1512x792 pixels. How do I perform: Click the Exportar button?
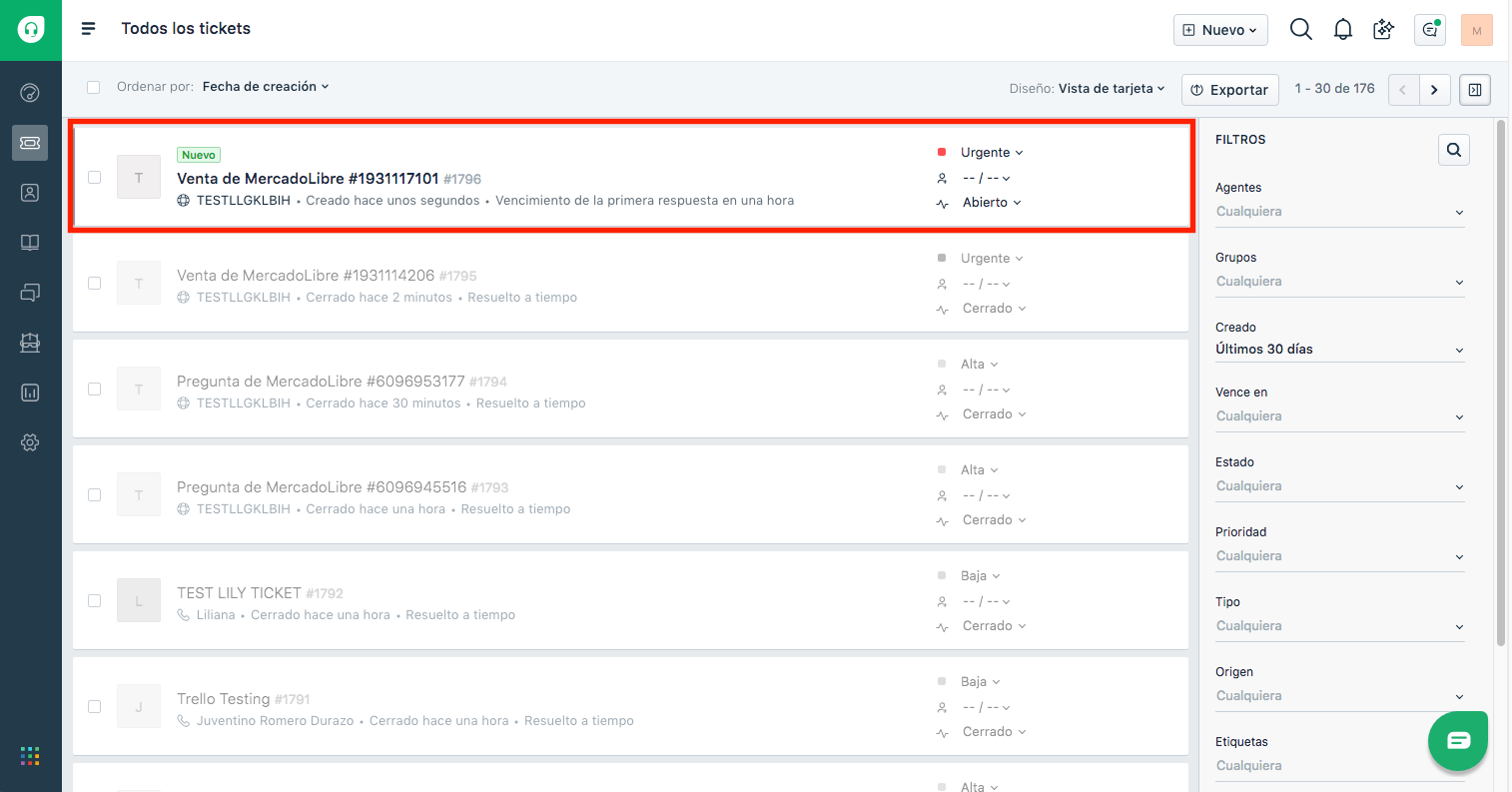tap(1230, 89)
